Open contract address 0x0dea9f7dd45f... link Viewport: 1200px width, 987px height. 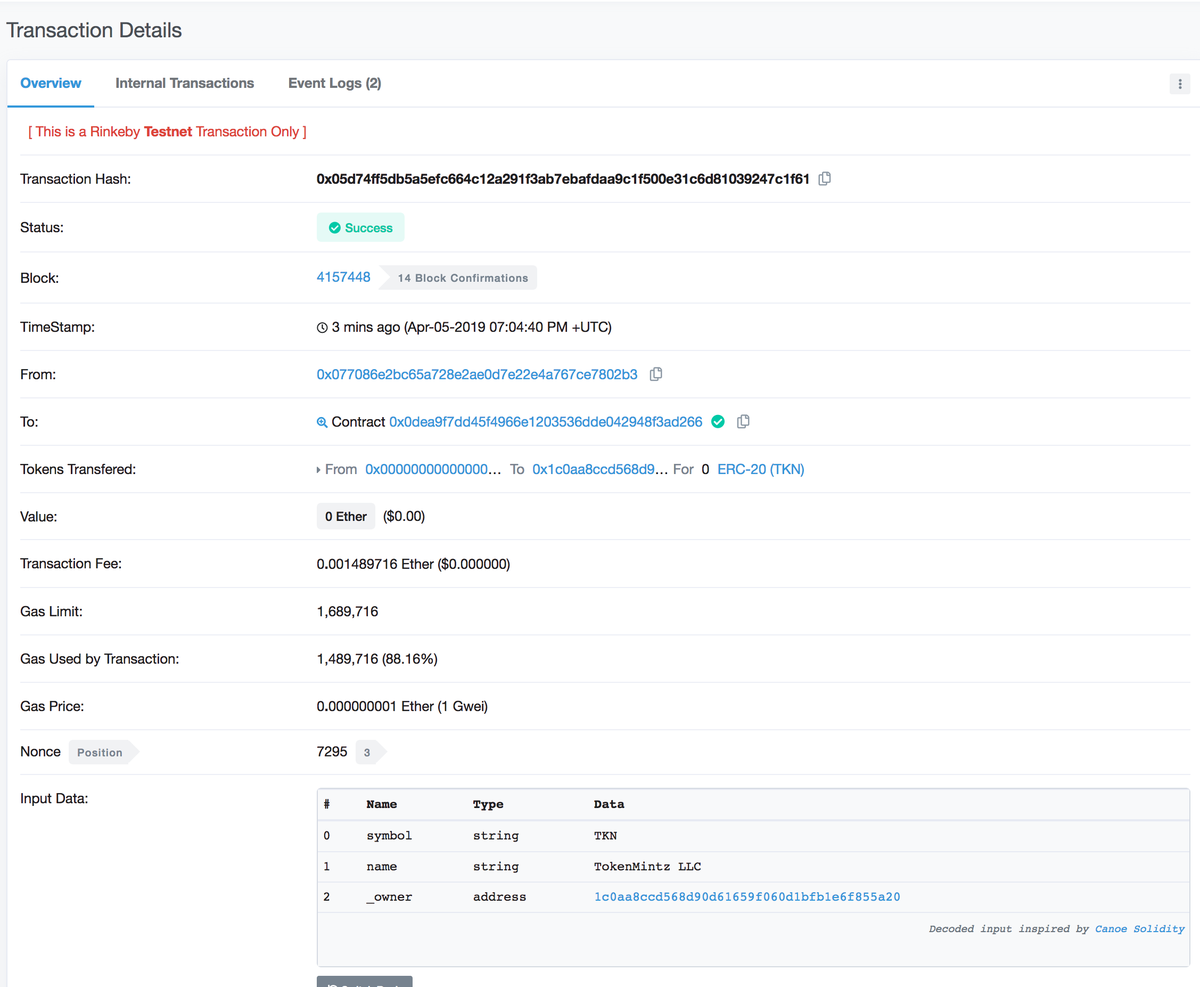(x=546, y=422)
